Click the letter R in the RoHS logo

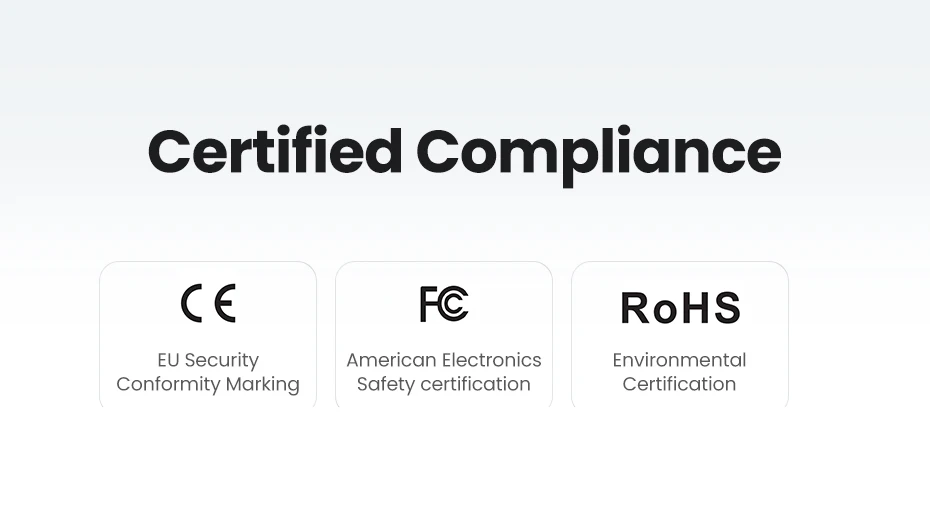636,308
